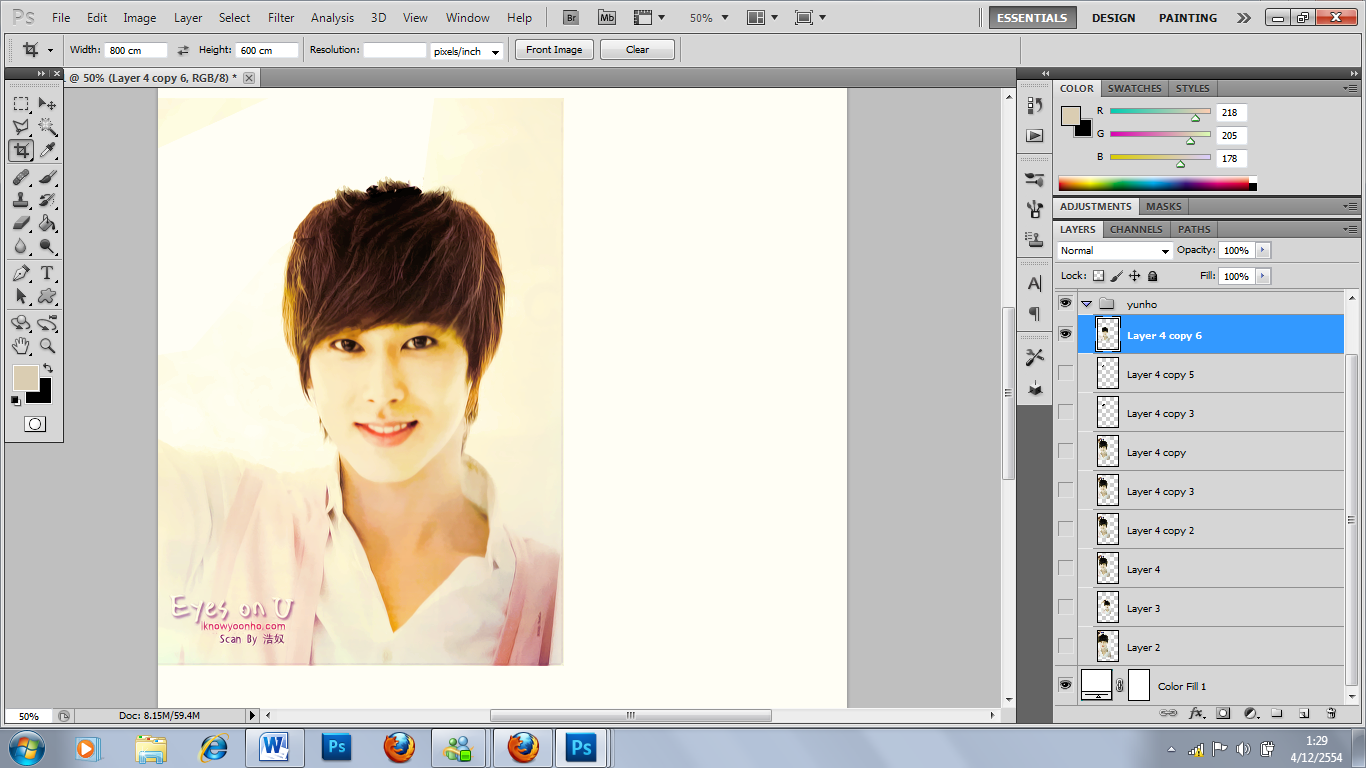Select the Eyedropper tool
1366x768 pixels.
47,151
